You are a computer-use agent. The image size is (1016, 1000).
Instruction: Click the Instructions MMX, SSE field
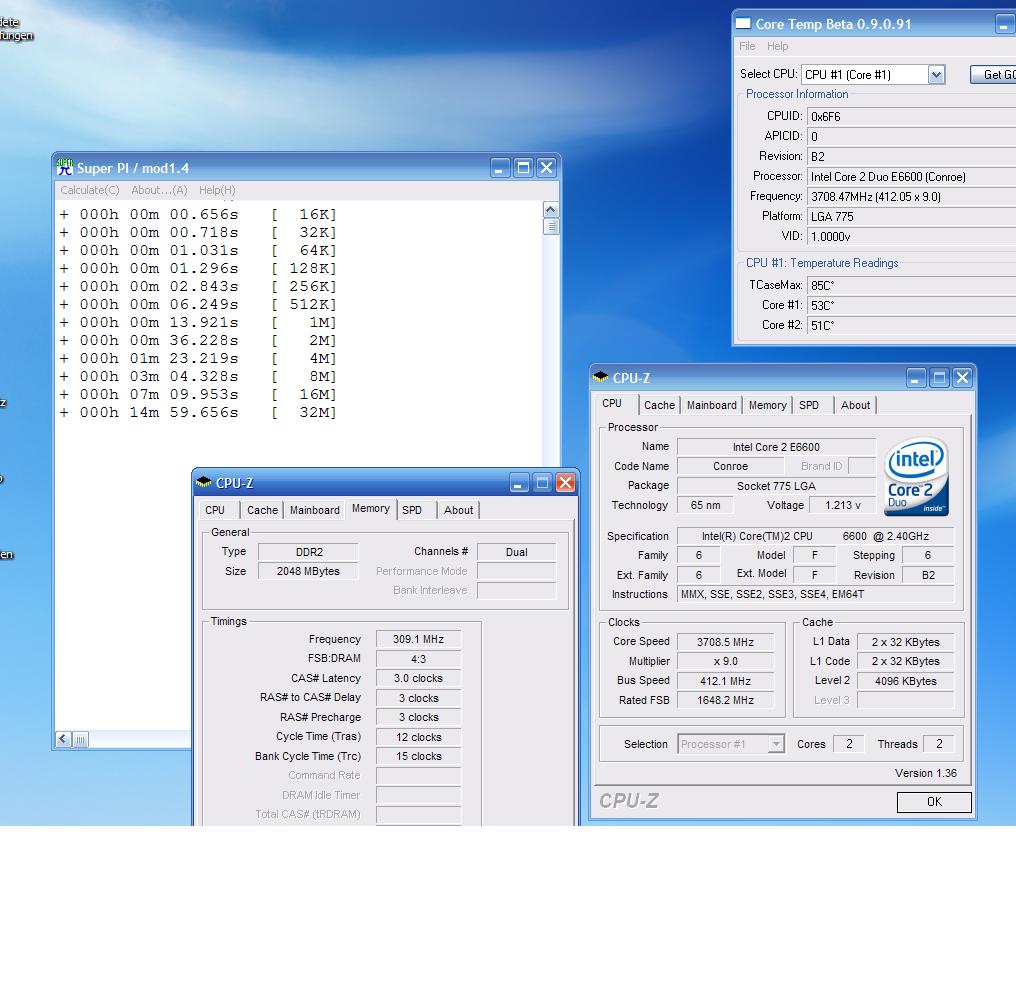815,594
